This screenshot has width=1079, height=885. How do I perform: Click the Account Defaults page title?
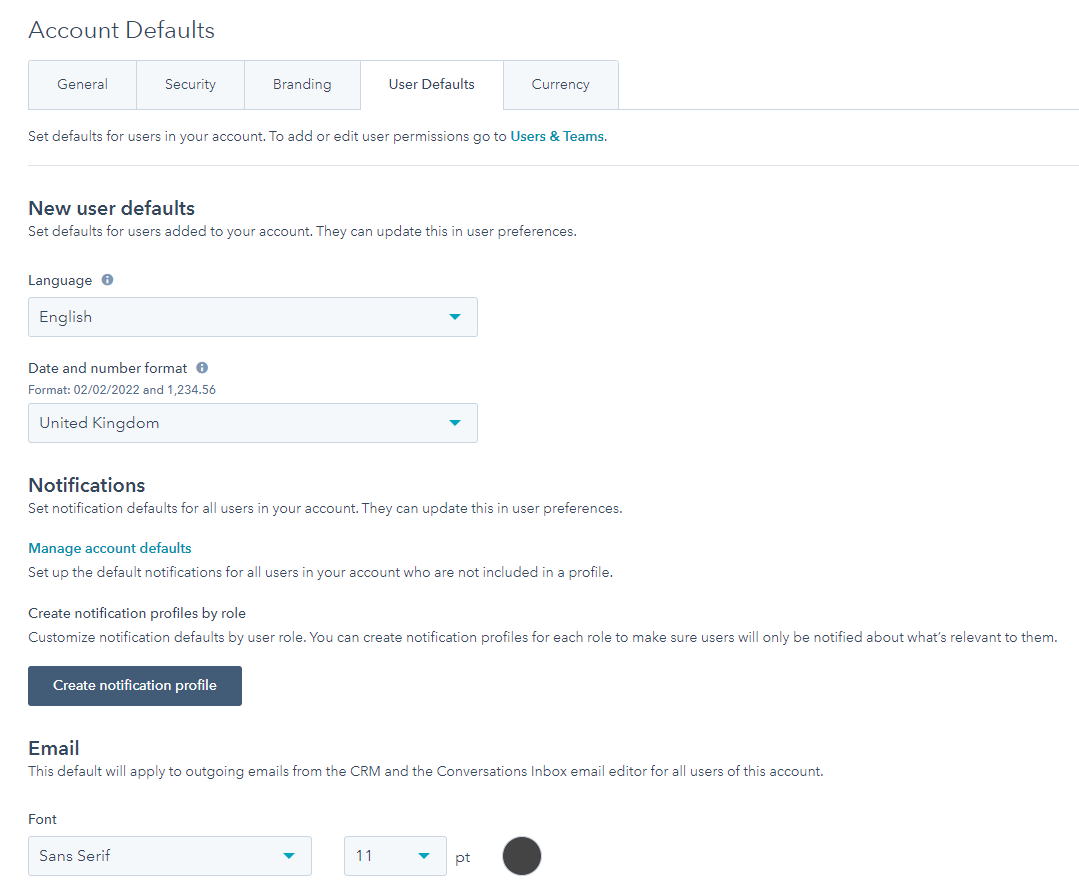[121, 30]
